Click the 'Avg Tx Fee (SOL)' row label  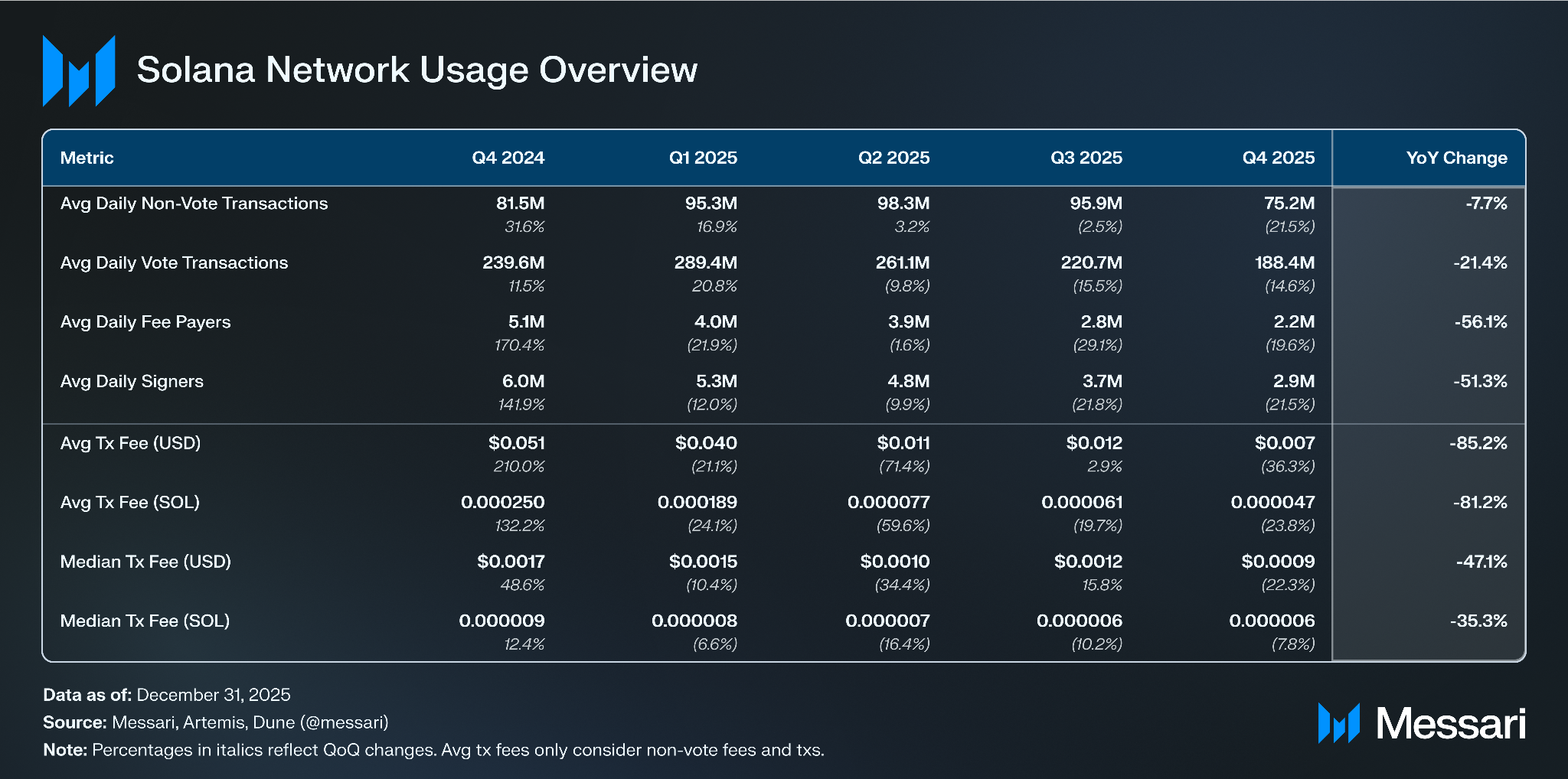(129, 502)
